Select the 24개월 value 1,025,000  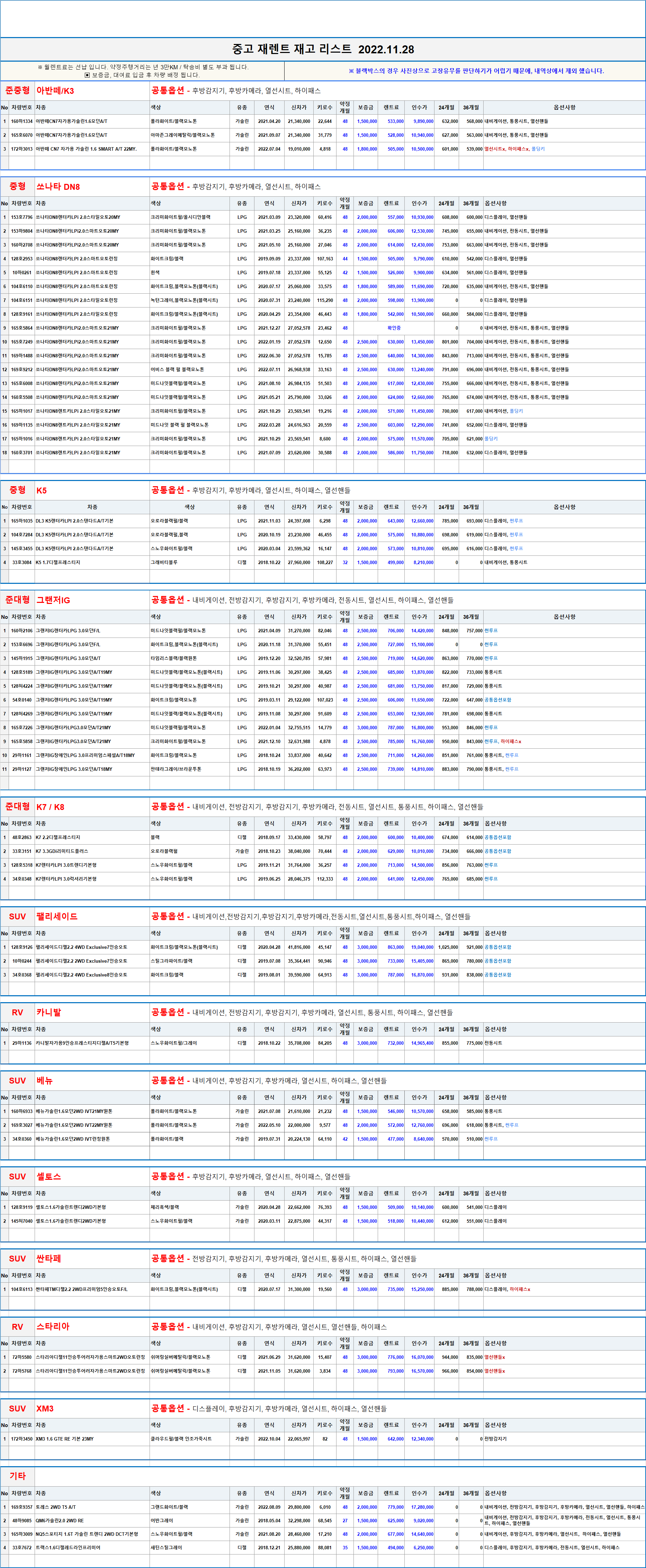click(448, 947)
